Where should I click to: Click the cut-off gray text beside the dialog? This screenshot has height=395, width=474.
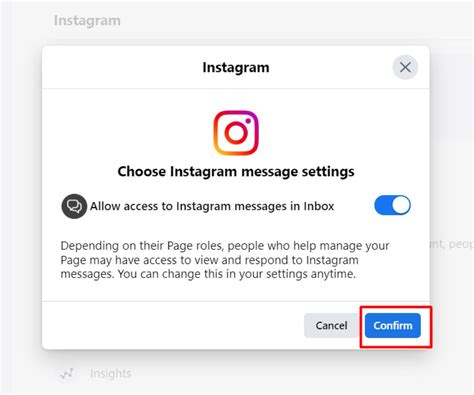click(x=452, y=244)
